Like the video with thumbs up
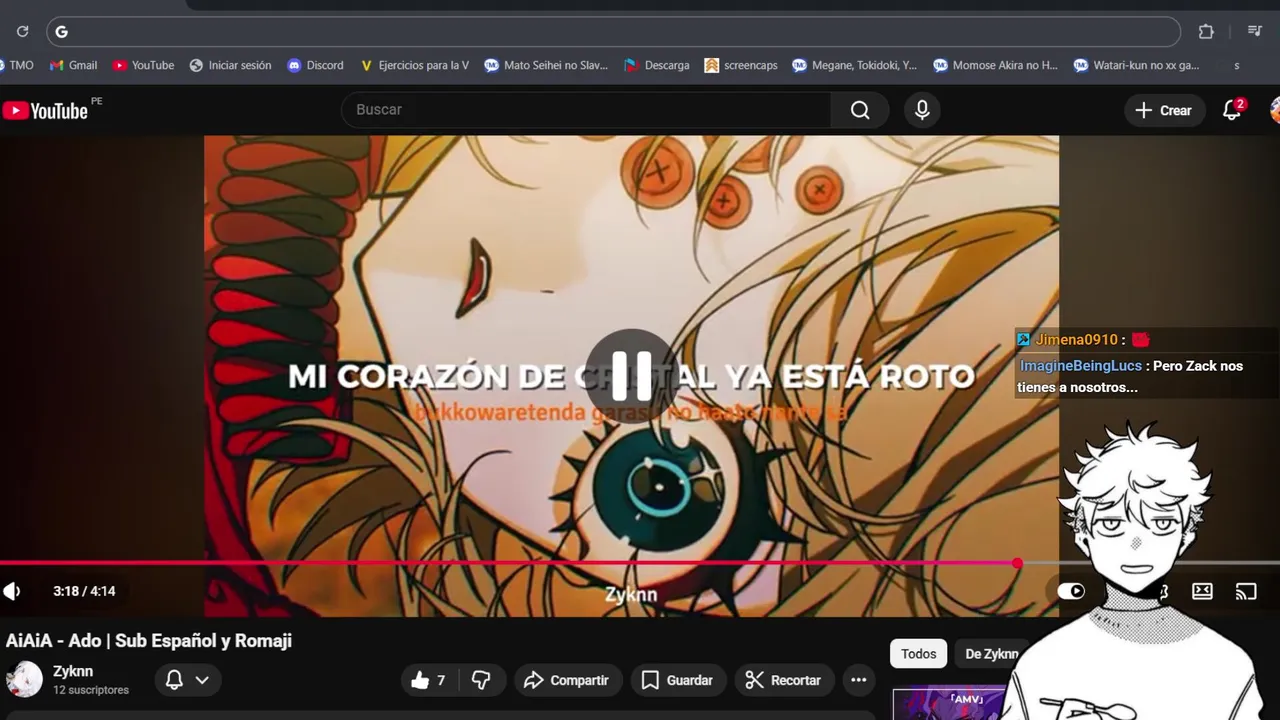1280x720 pixels. coord(429,680)
